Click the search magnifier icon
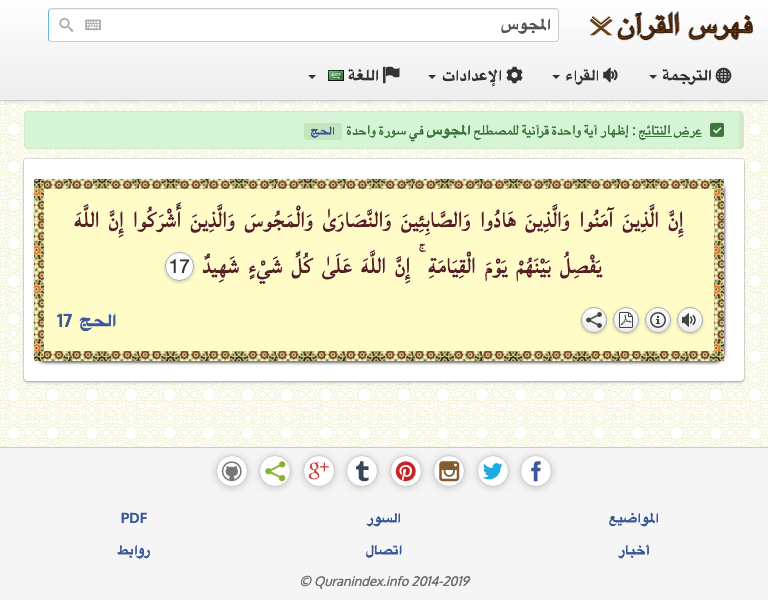 tap(66, 25)
